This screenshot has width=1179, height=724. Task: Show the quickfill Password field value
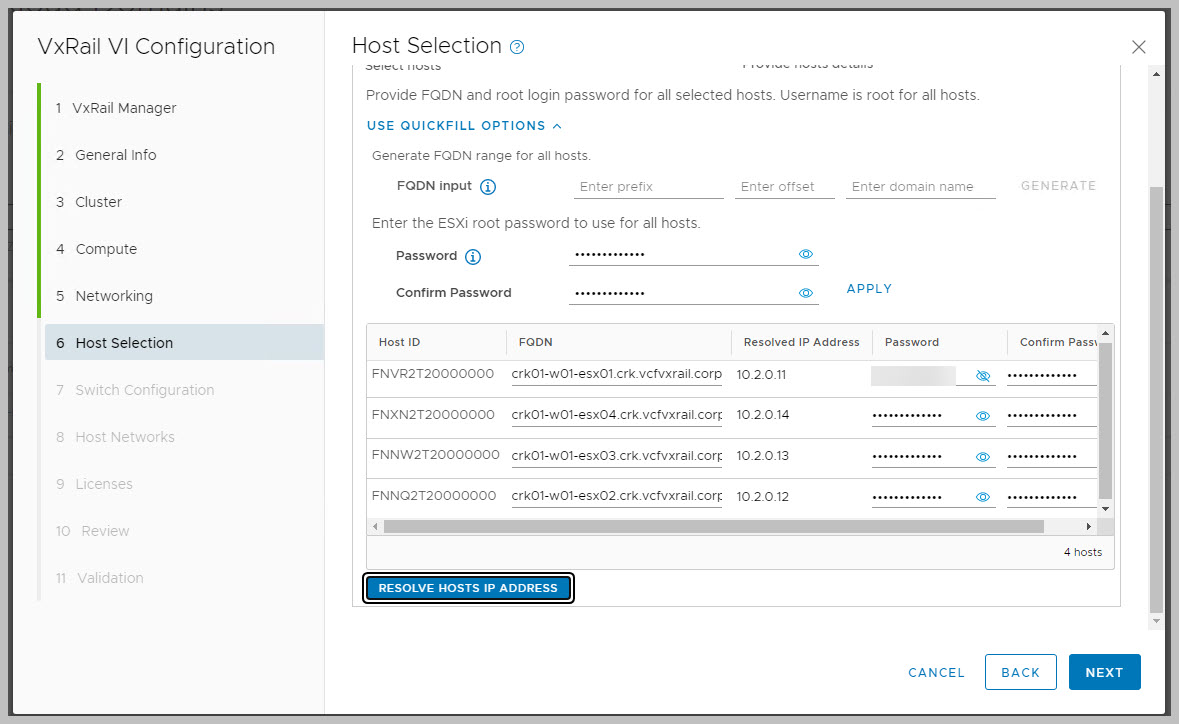click(806, 255)
